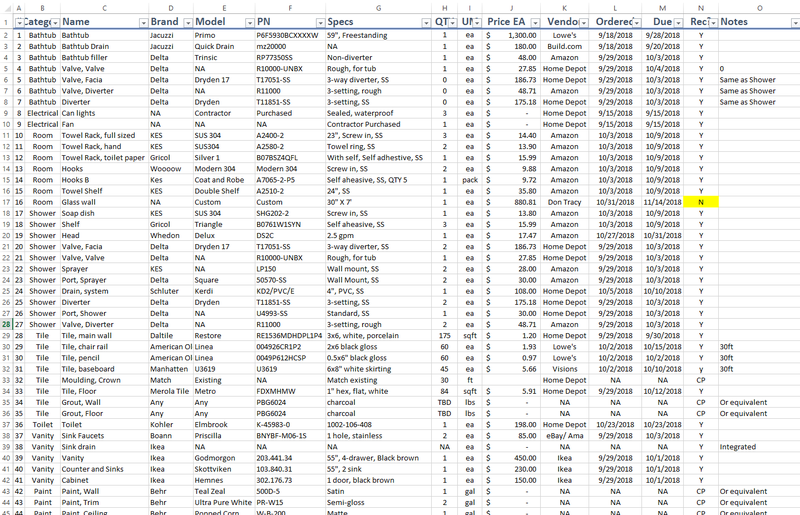The height and width of the screenshot is (515, 800).
Task: Select column K by its header
Action: [564, 8]
